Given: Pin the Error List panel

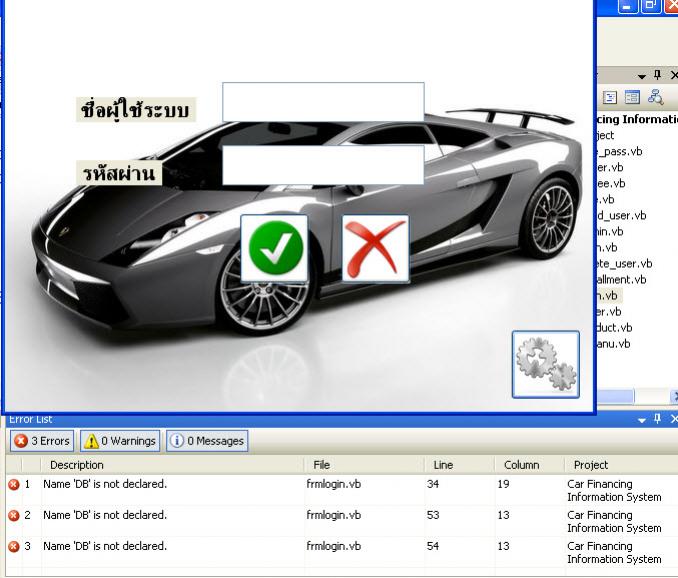Looking at the screenshot, I should (657, 420).
